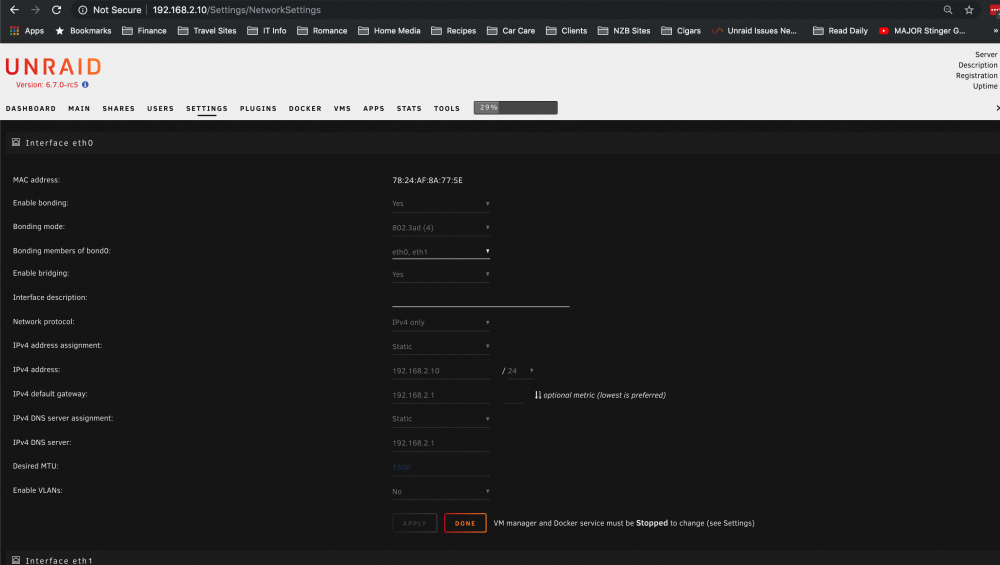Open the NZB Sites bookmarks folder
1000x565 pixels.
624,31
